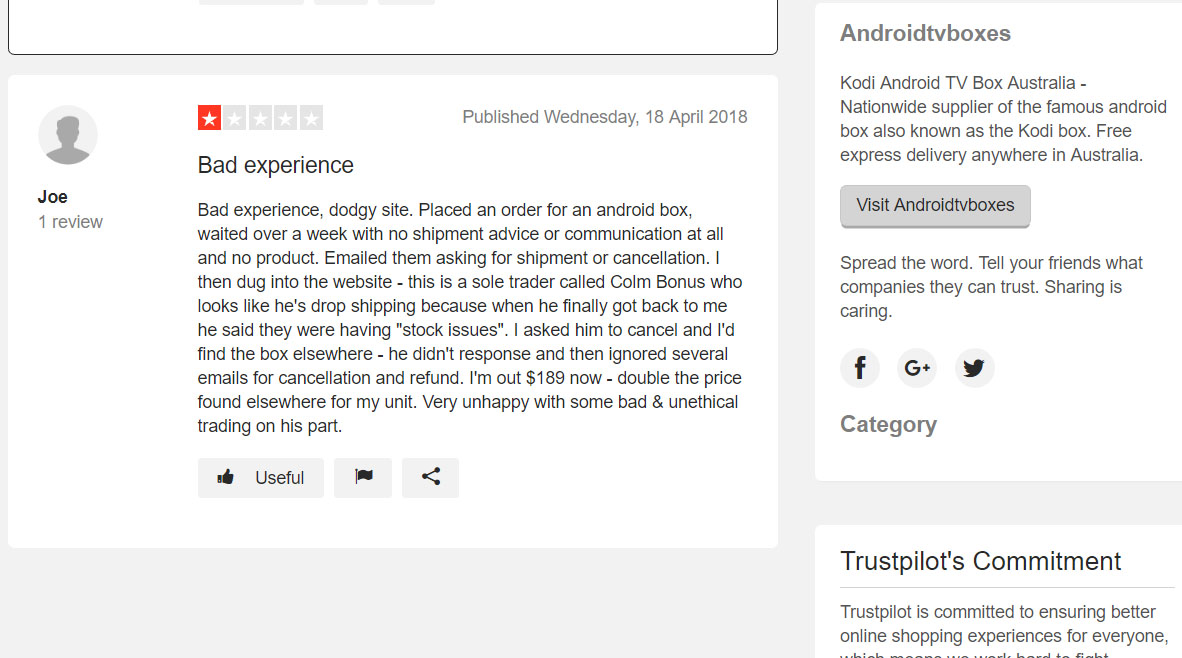
Task: Click the third gray rating star
Action: click(x=260, y=118)
